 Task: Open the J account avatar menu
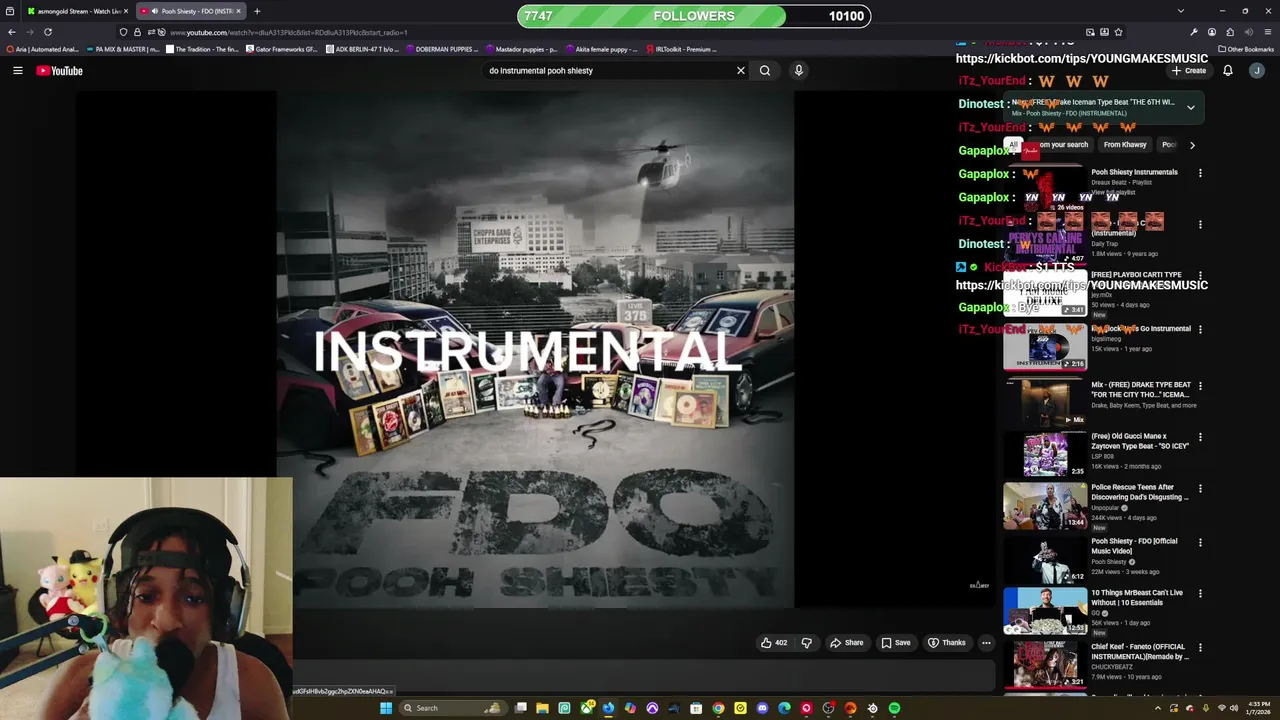[x=1257, y=71]
